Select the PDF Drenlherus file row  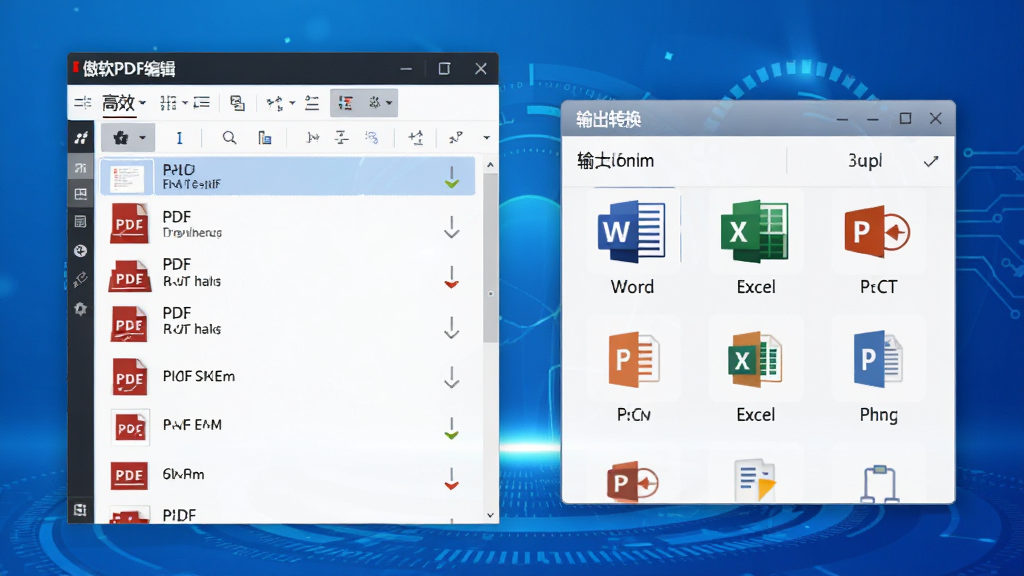click(x=287, y=224)
